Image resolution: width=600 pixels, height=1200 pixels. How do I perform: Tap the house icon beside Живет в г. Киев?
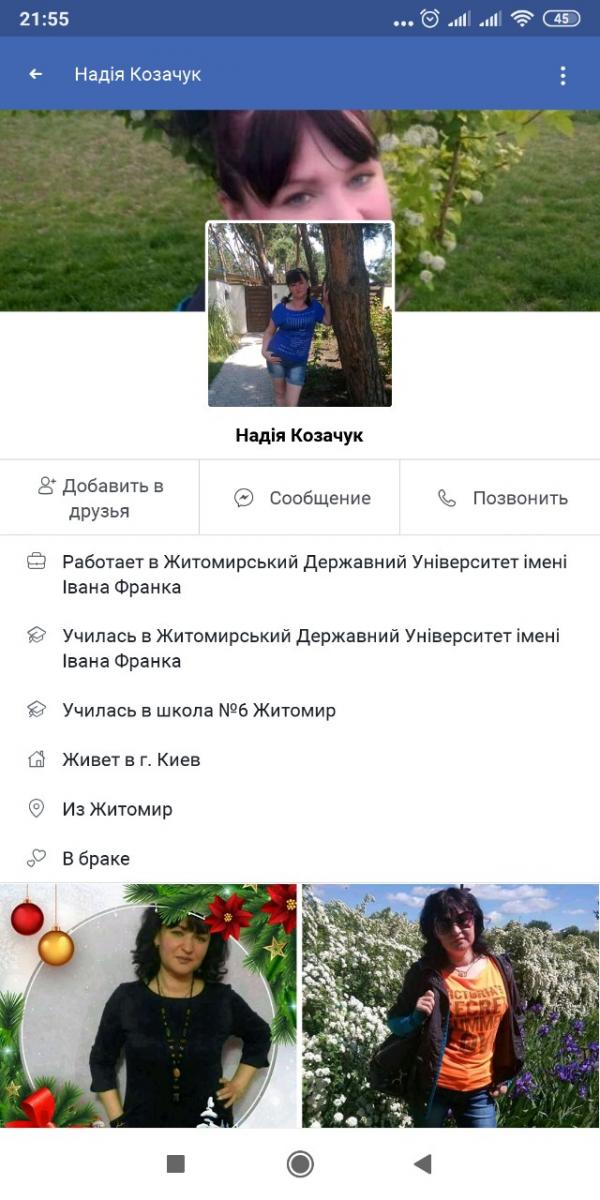(x=36, y=759)
